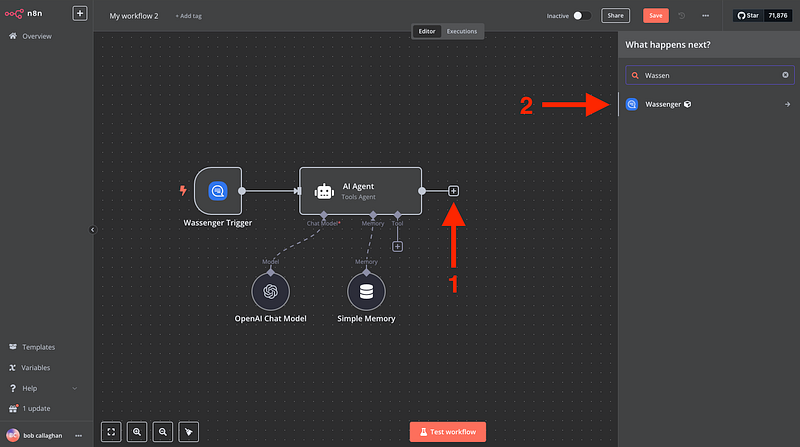Image resolution: width=800 pixels, height=447 pixels.
Task: Click the Wassenger Trigger node icon
Action: tap(217, 190)
